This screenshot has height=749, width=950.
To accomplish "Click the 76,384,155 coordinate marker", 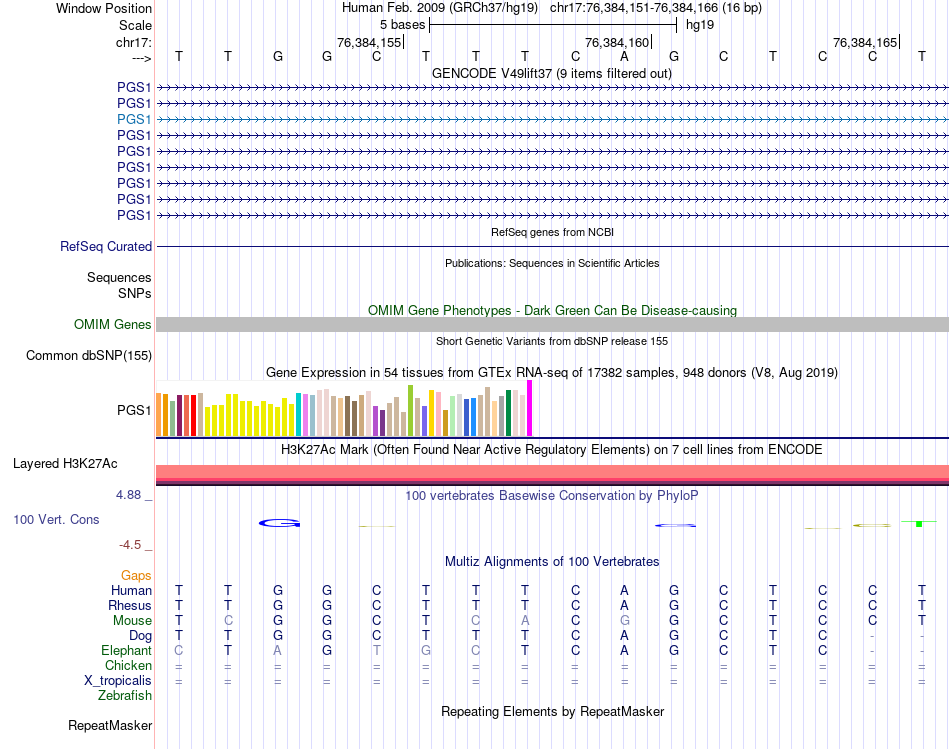I will pyautogui.click(x=369, y=42).
